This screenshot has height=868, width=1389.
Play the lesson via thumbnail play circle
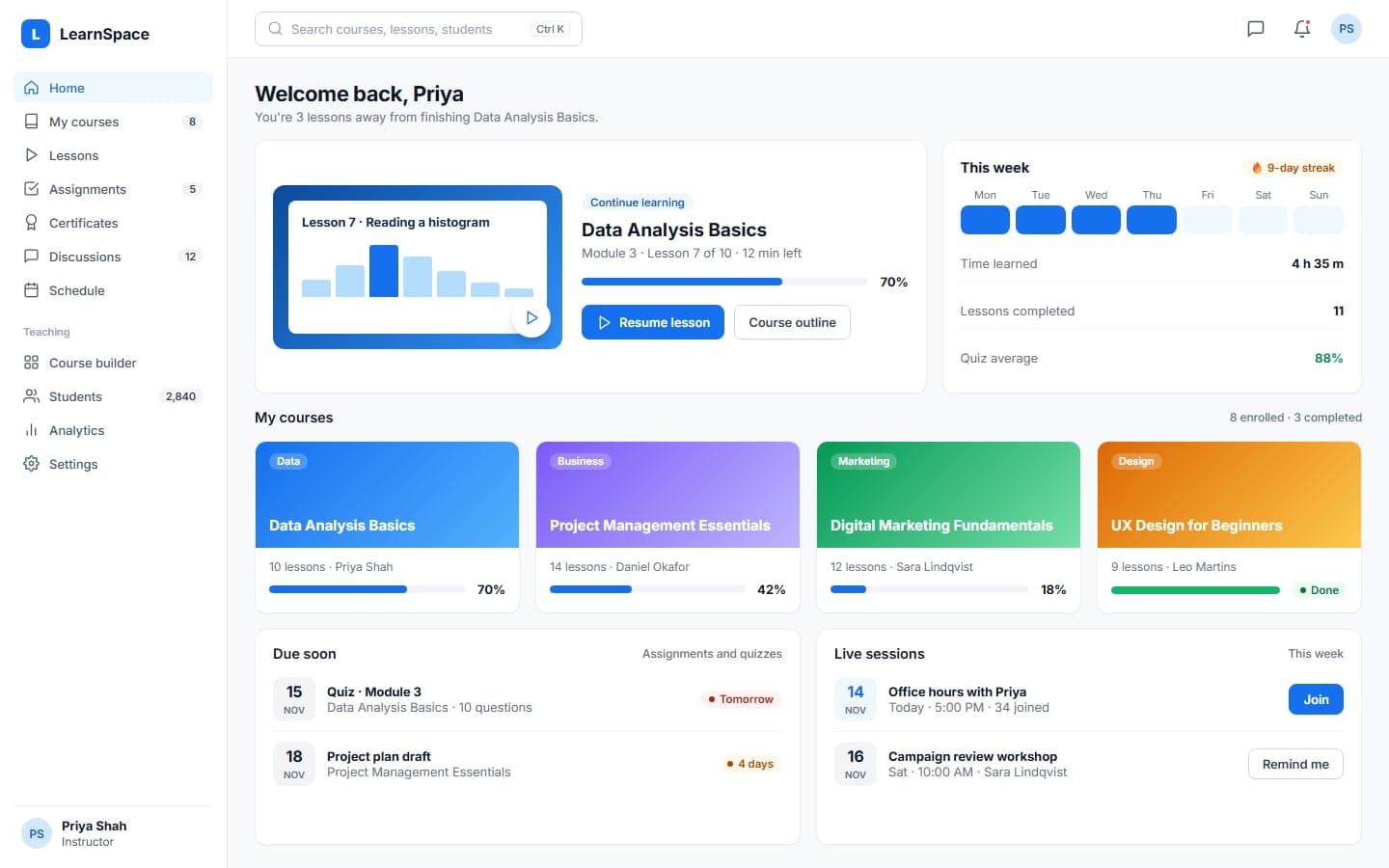531,317
